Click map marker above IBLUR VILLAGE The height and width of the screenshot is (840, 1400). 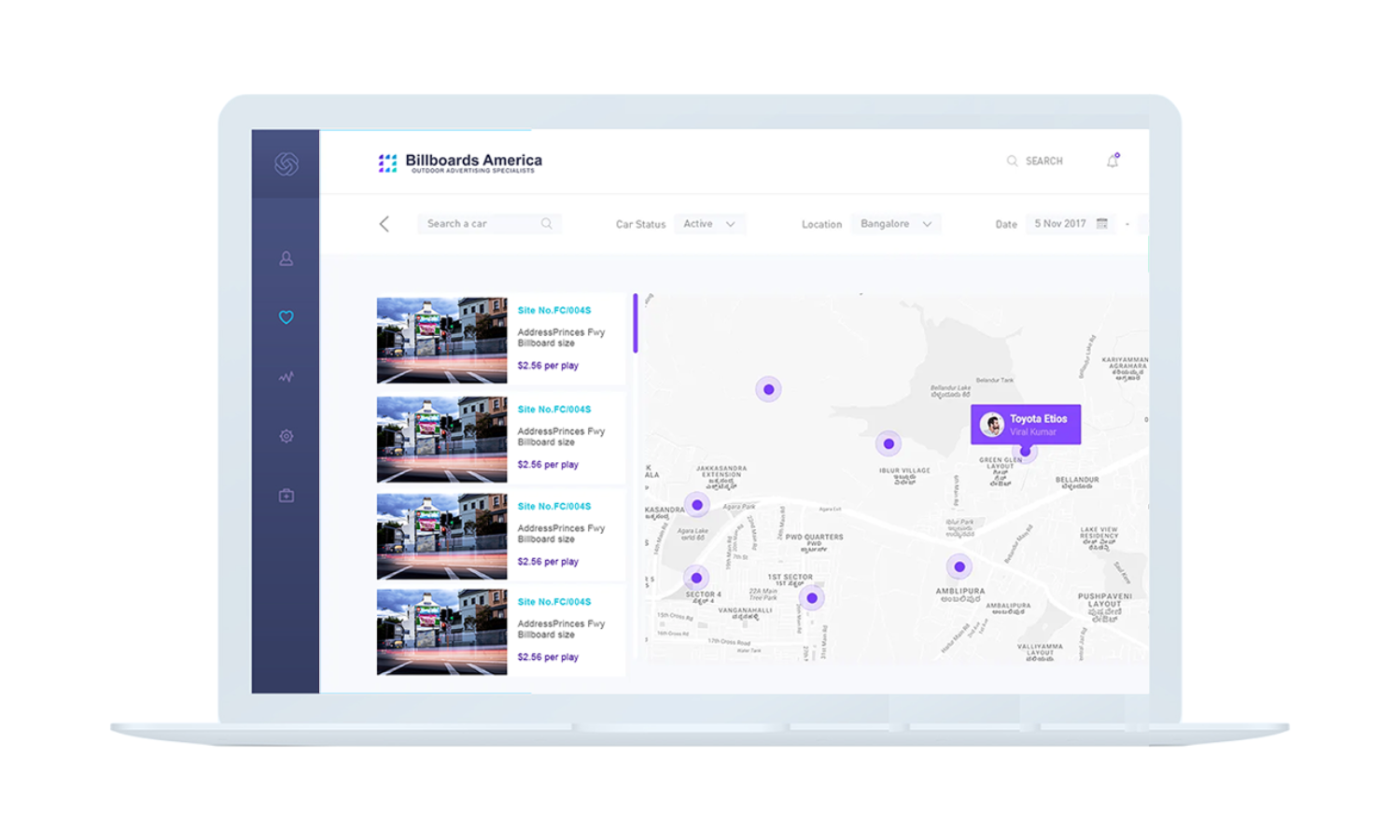(889, 444)
